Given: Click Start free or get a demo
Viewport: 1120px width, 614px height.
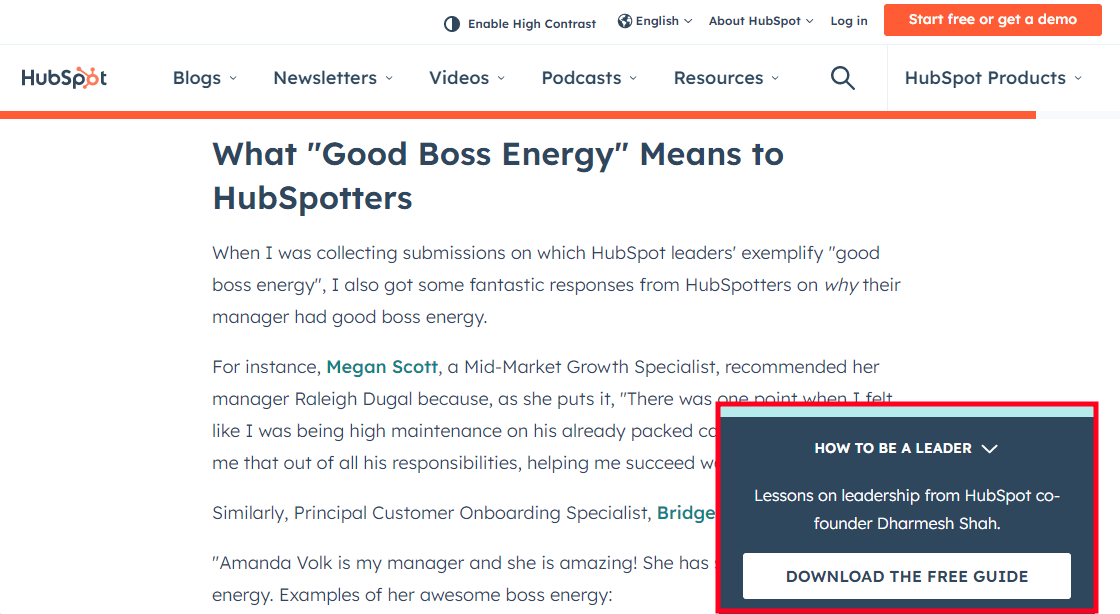Looking at the screenshot, I should [x=992, y=20].
